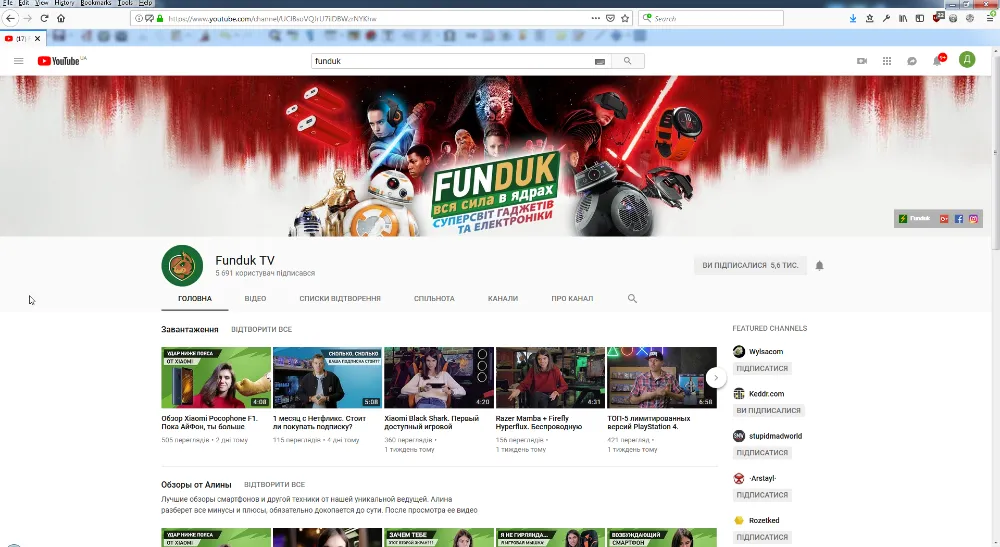Open the account avatar menu
This screenshot has width=1000, height=547.
click(967, 60)
